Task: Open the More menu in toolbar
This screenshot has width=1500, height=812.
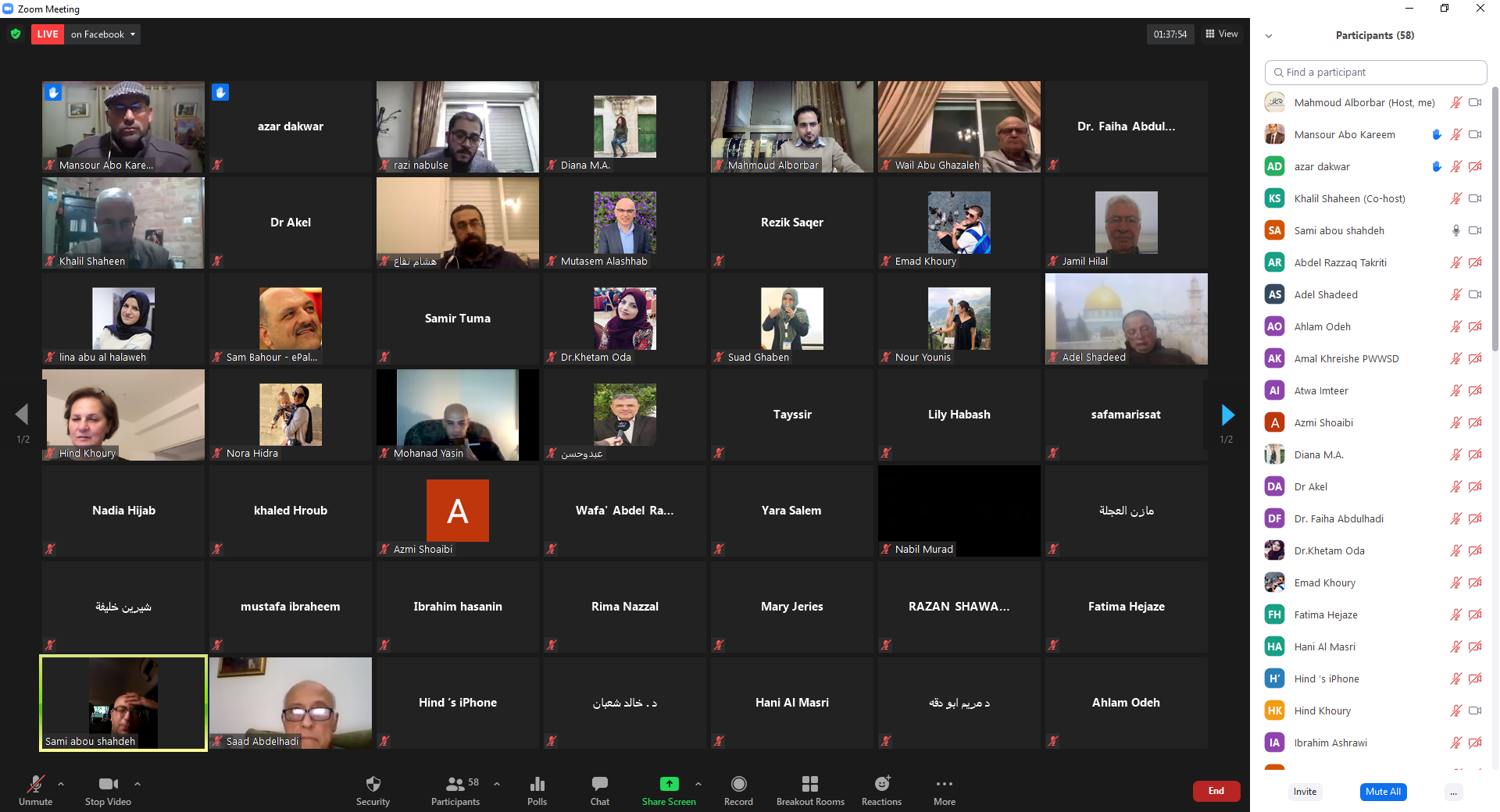Action: pyautogui.click(x=944, y=785)
